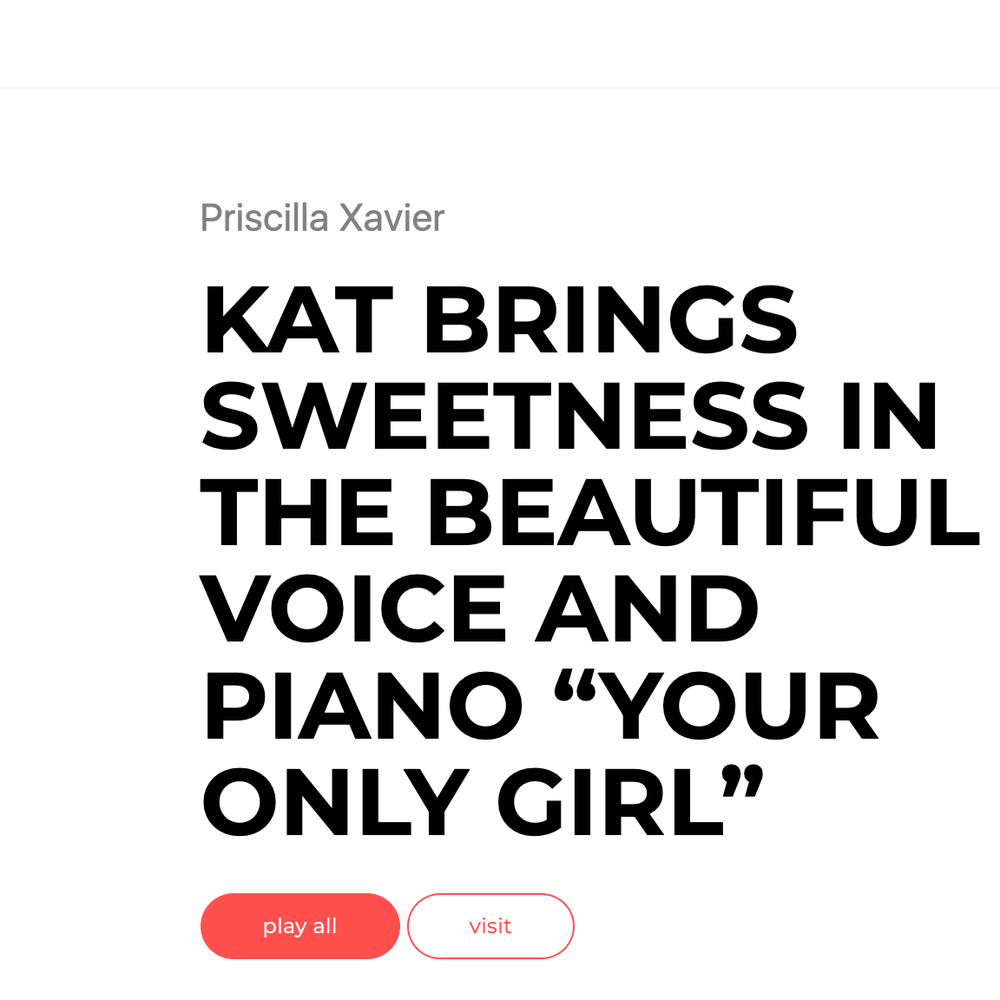This screenshot has height=1000, width=1000.
Task: Click the word IN after SWEETNESS
Action: 890,416
